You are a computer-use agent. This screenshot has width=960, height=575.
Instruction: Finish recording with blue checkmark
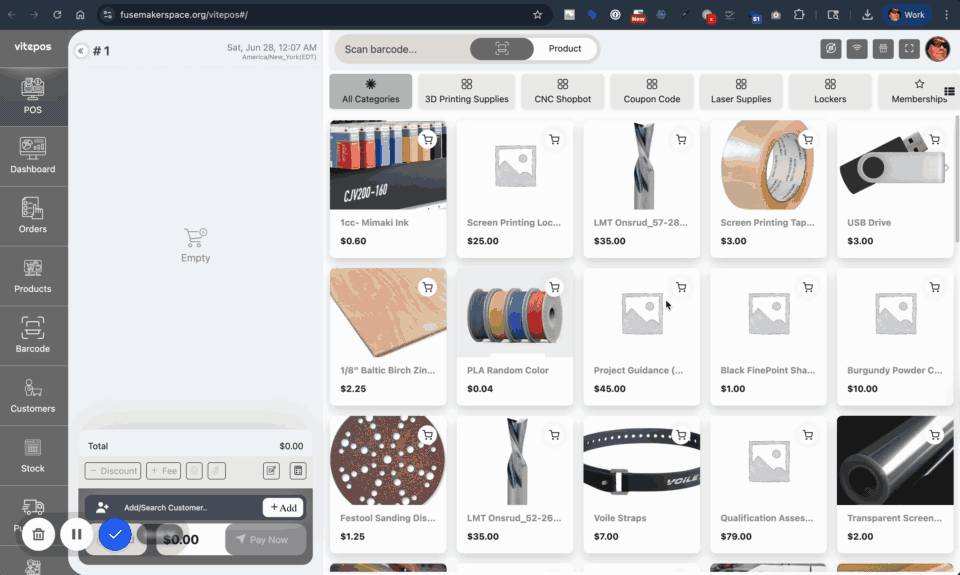coord(115,535)
